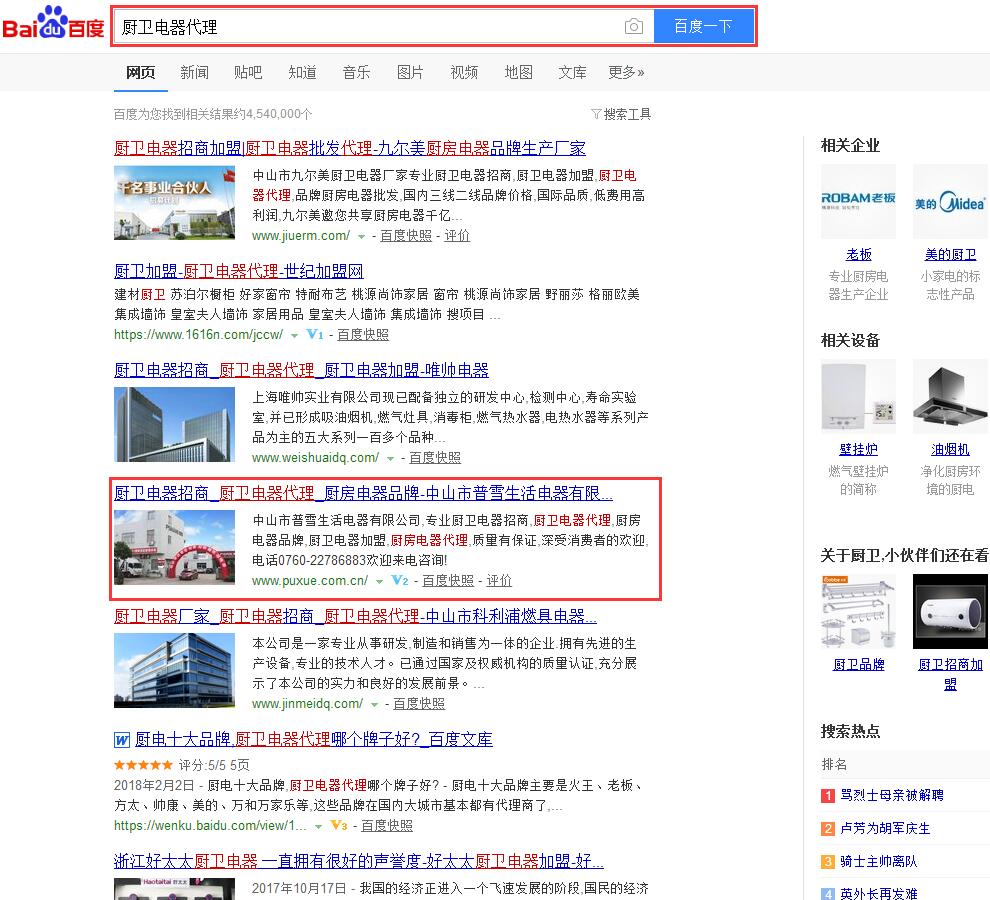990x900 pixels.
Task: Expand the 更多» menu in the nav tabs
Action: point(626,72)
